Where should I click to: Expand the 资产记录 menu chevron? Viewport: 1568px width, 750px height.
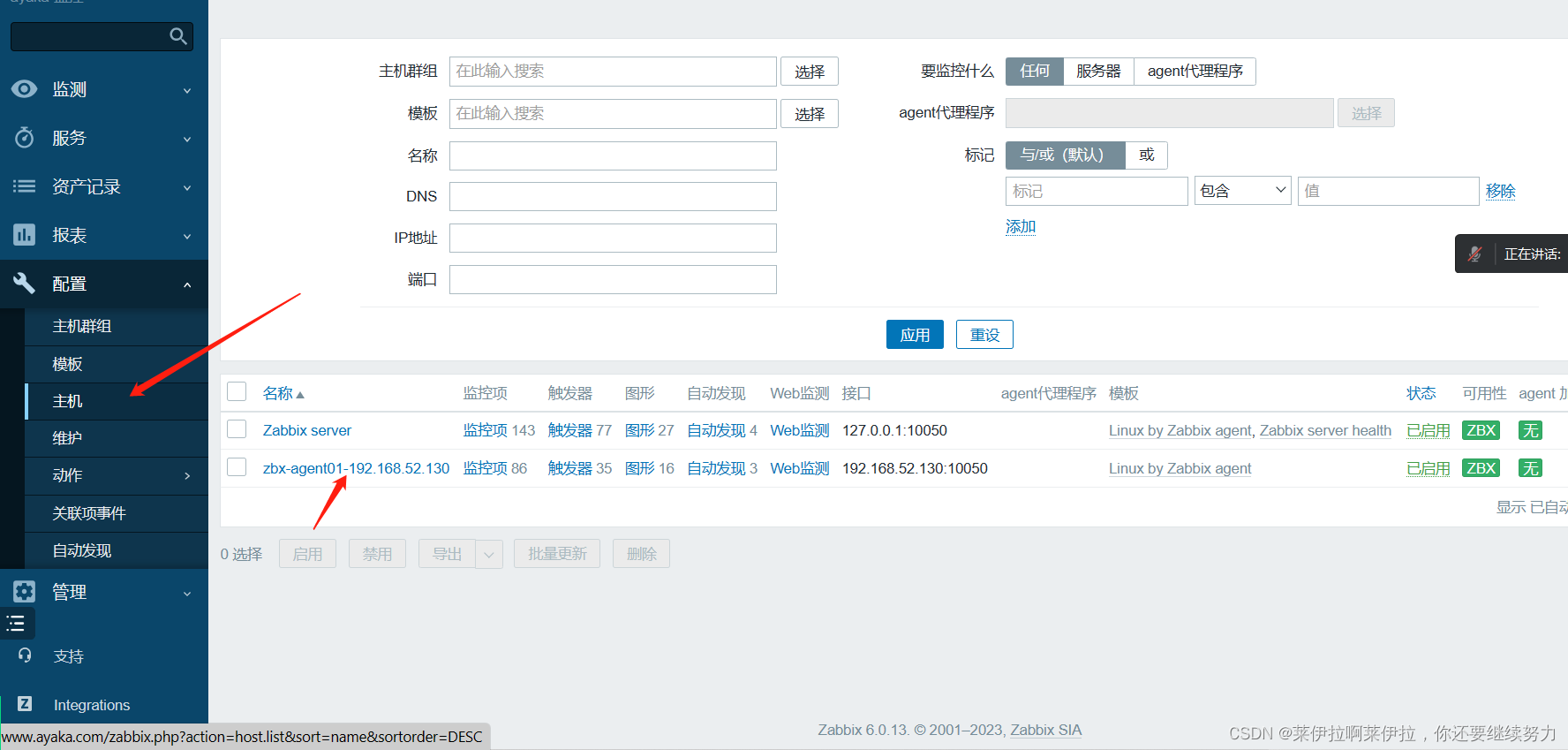(x=187, y=187)
